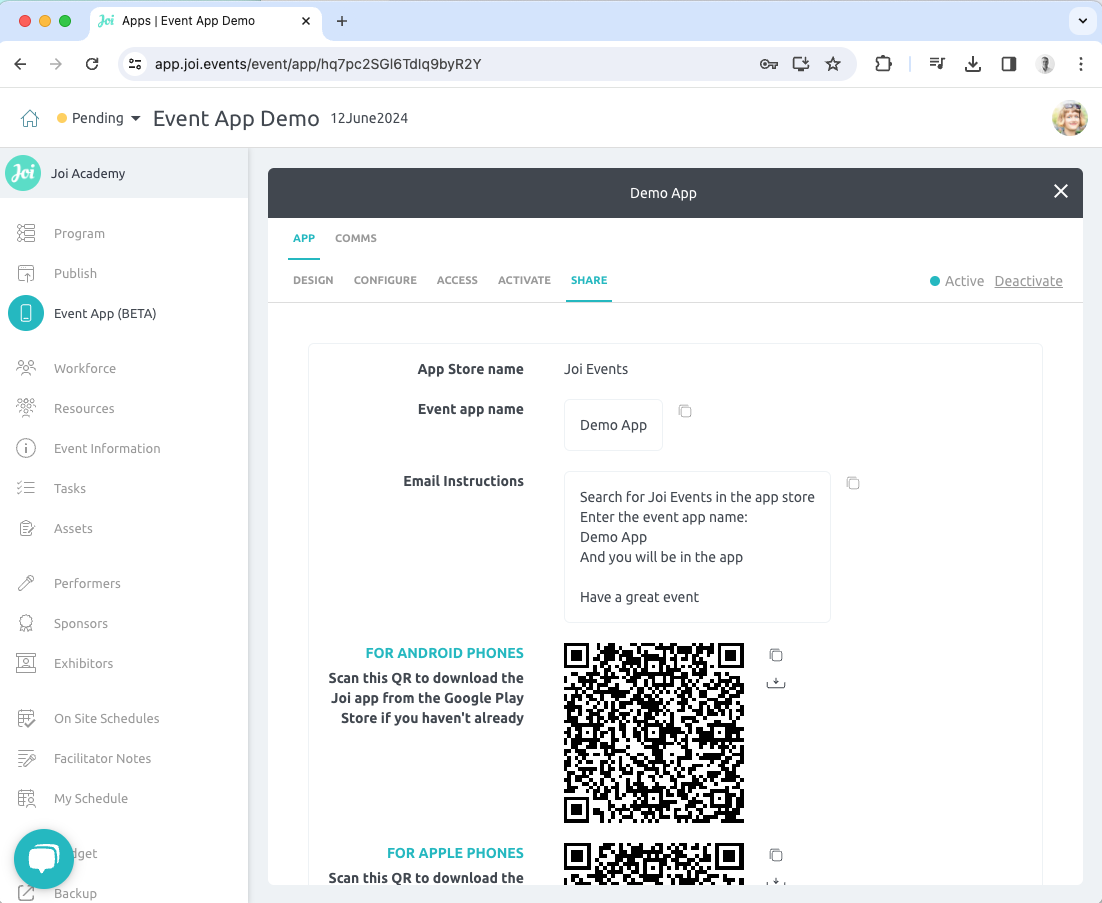Reload the browser page
1102x903 pixels.
click(x=92, y=64)
